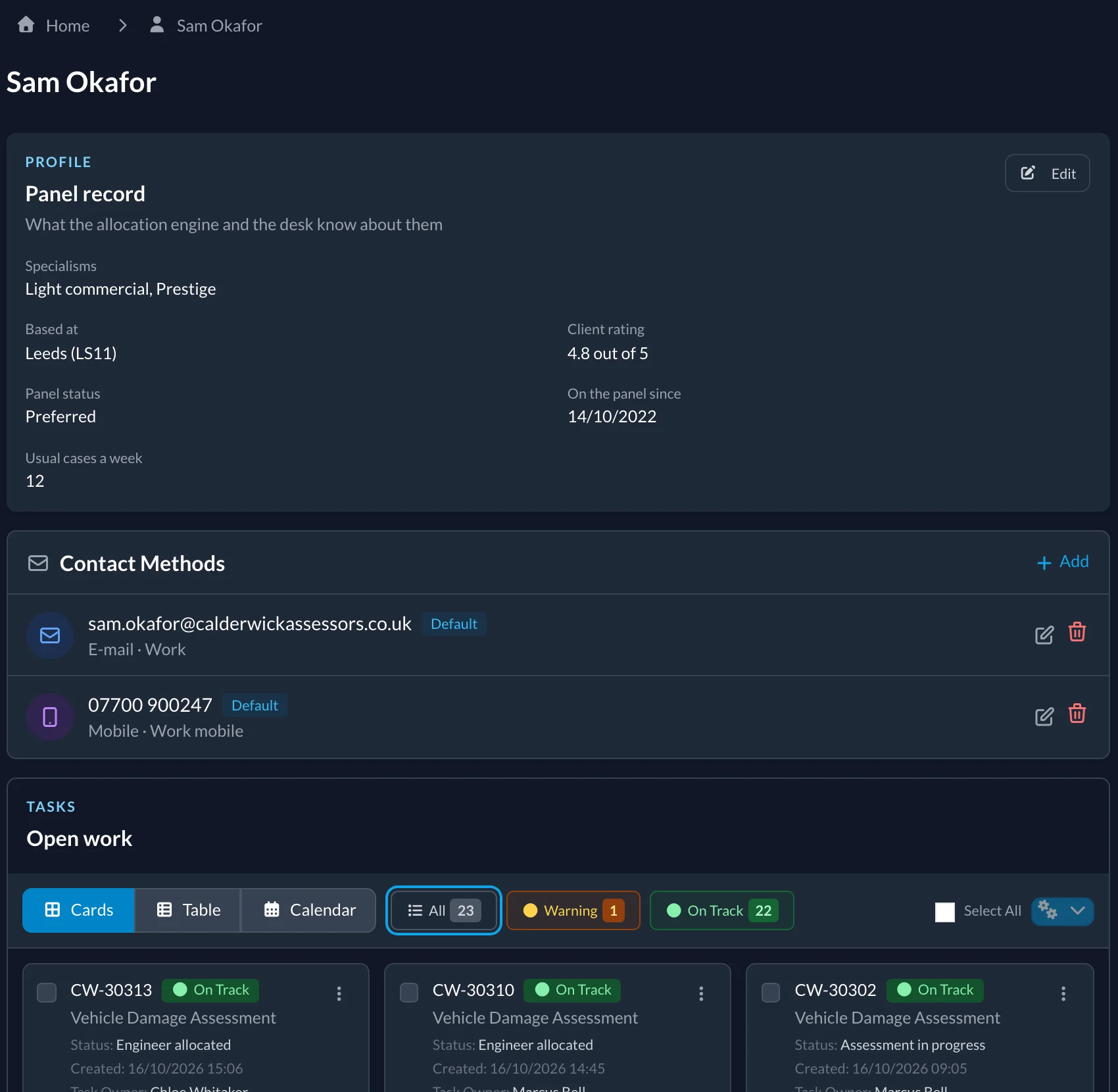Screen dimensions: 1118x1092
Task: Open options menu for CW-30302 card
Action: 1063,993
